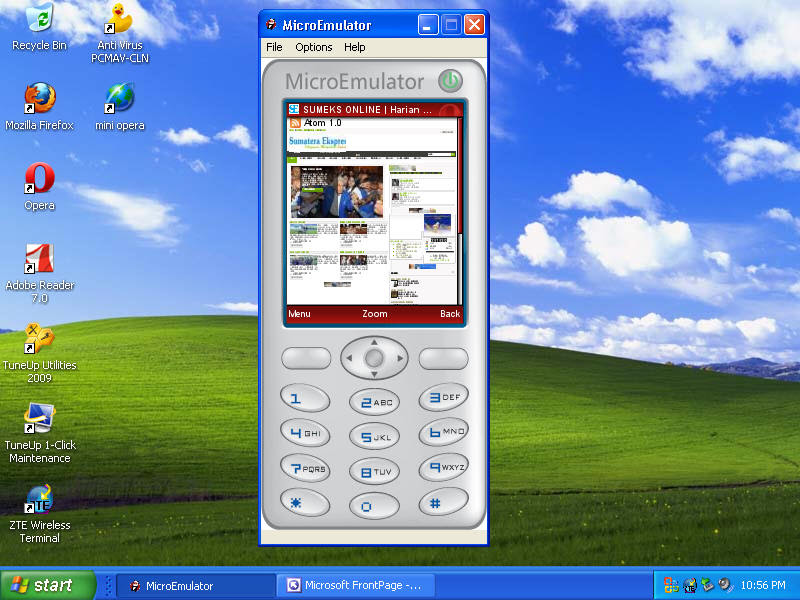Image resolution: width=800 pixels, height=600 pixels.
Task: Click the Opera browser desktop icon
Action: [39, 187]
